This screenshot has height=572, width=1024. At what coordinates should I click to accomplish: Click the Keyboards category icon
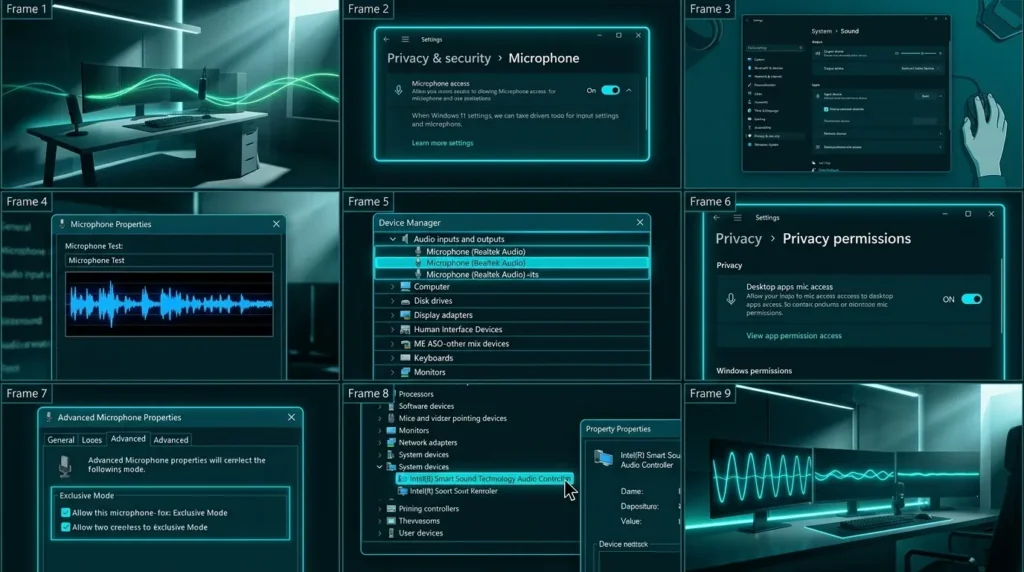pos(406,358)
